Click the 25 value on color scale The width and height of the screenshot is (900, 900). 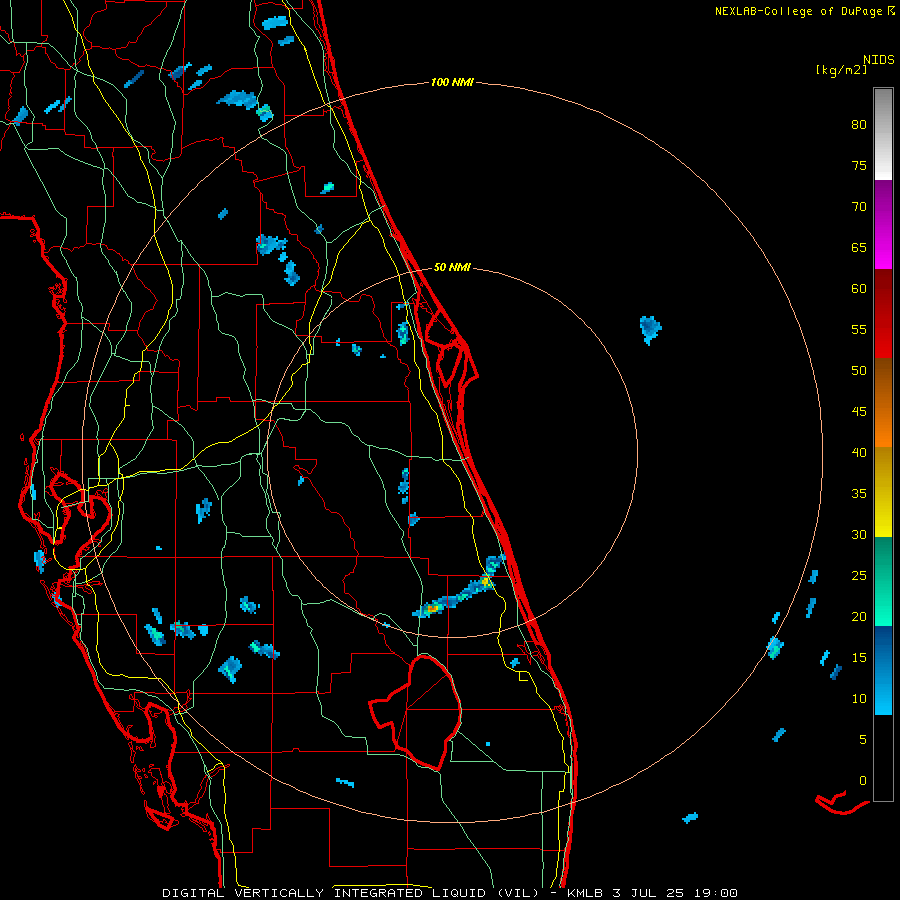point(859,576)
